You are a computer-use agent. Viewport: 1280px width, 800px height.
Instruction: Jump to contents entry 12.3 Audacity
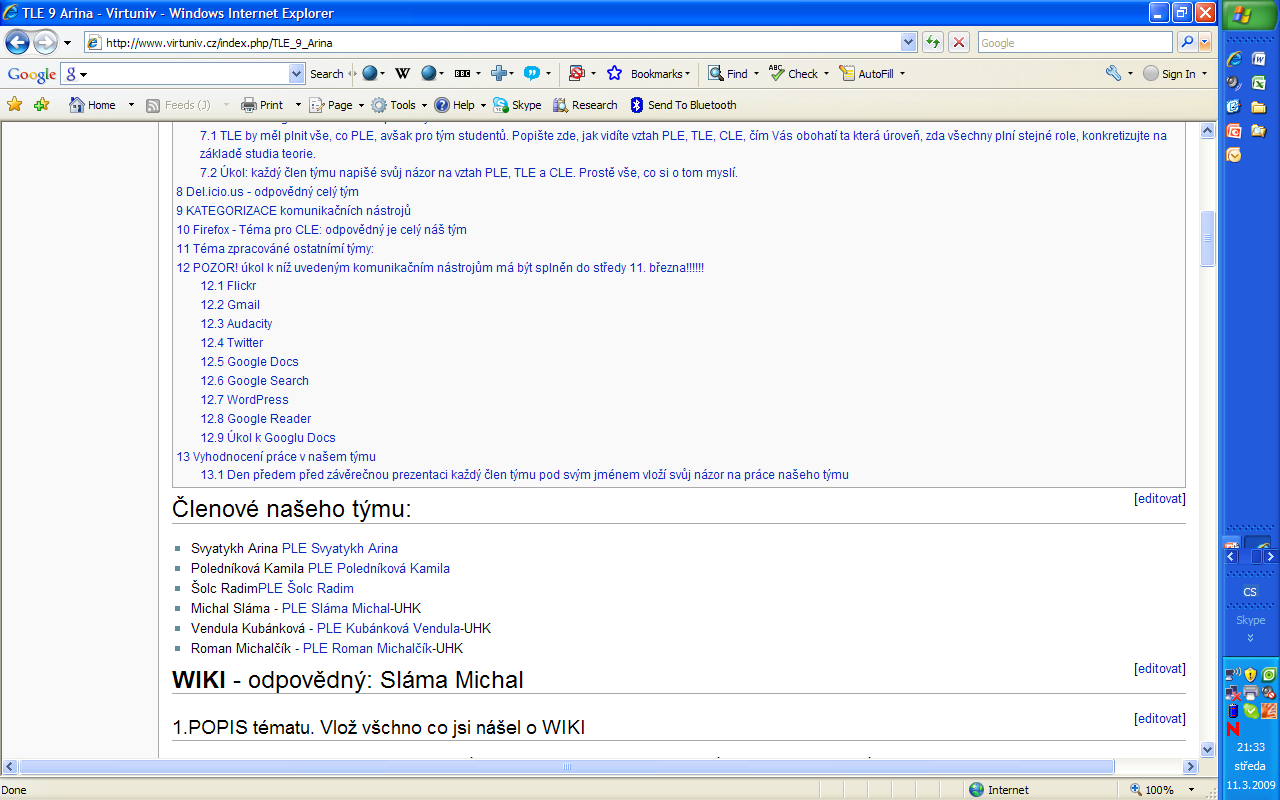pyautogui.click(x=236, y=324)
